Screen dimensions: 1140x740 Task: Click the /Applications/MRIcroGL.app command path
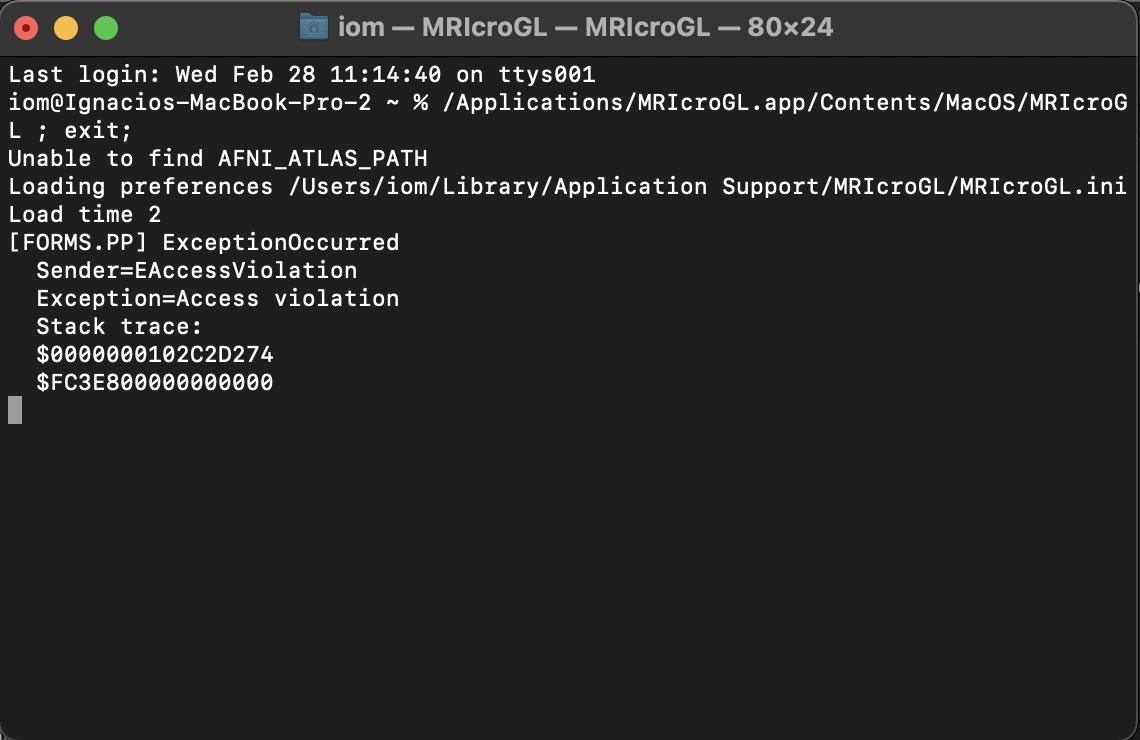pyautogui.click(x=778, y=103)
